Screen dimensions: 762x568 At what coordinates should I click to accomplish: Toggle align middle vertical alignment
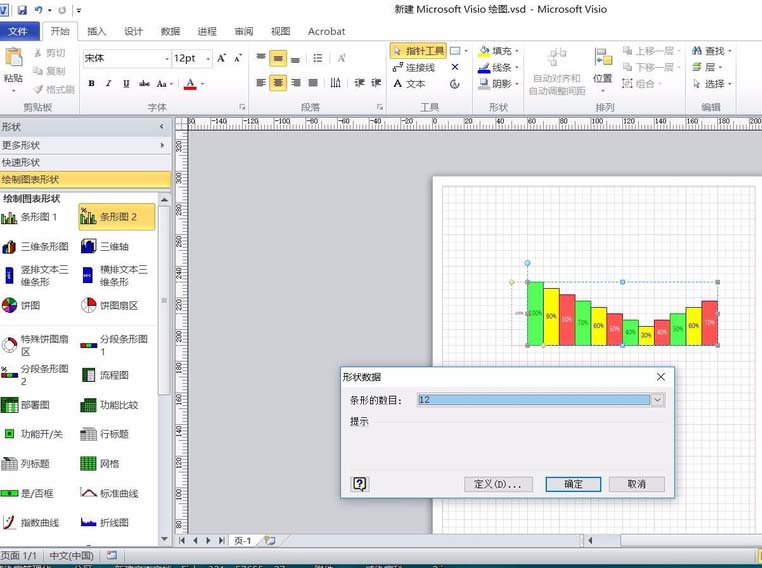(x=278, y=59)
